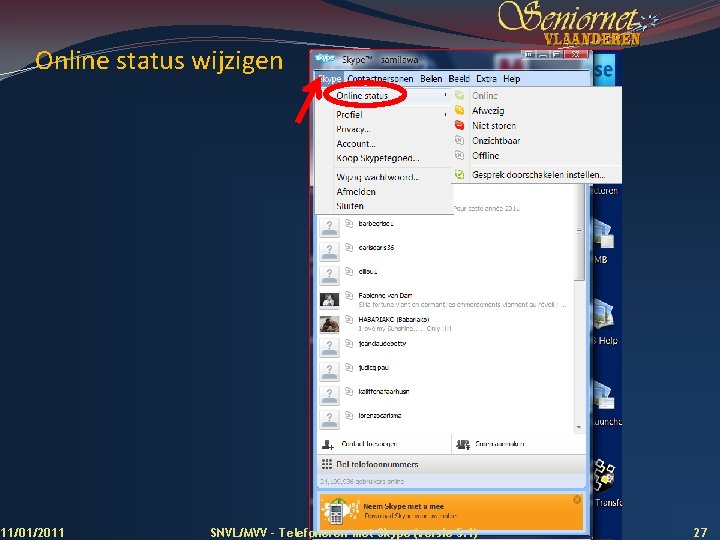Image resolution: width=720 pixels, height=540 pixels.
Task: Select Koop Skypetegoed... from the menu
Action: [x=378, y=158]
